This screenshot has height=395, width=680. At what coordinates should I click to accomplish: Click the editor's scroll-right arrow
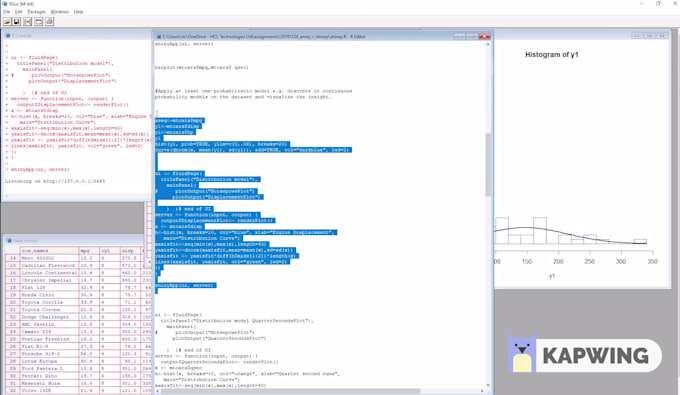(x=482, y=391)
